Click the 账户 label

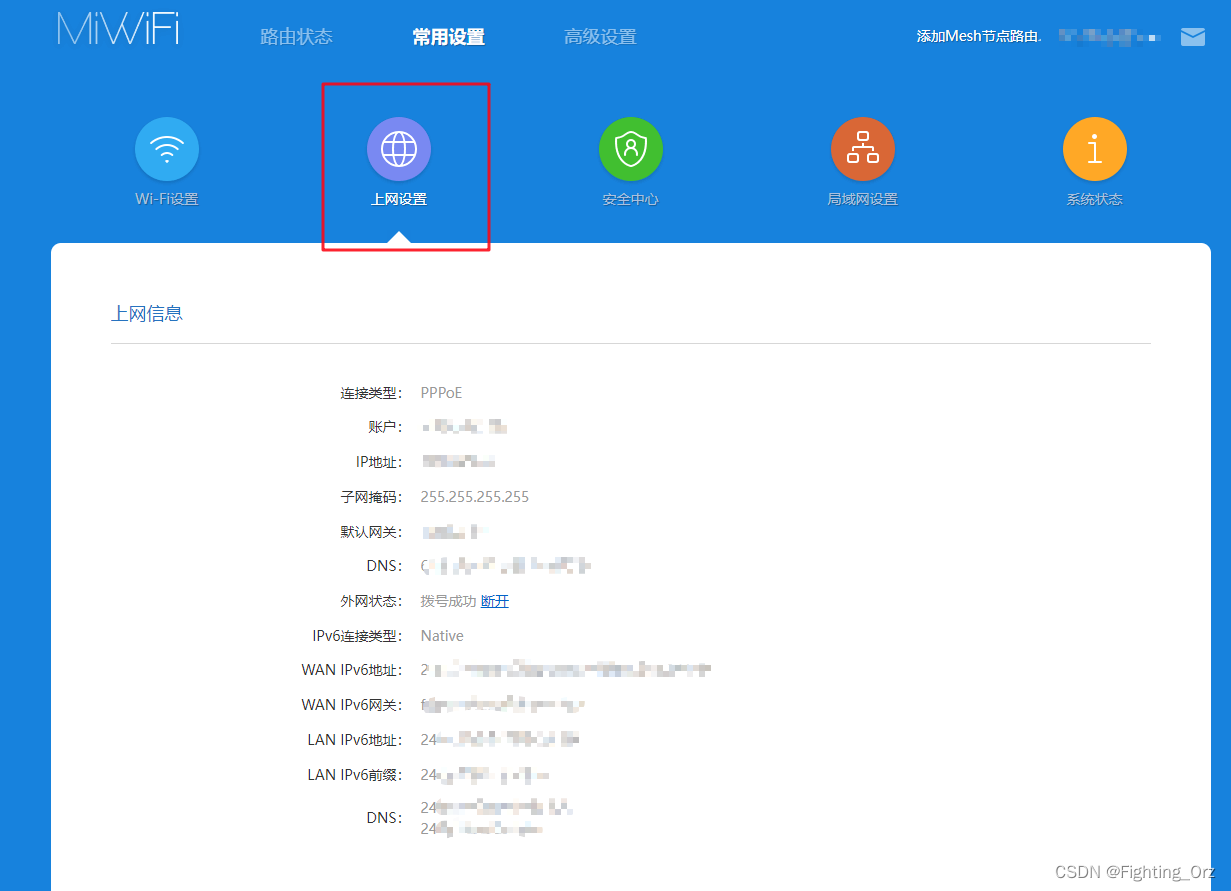[385, 427]
